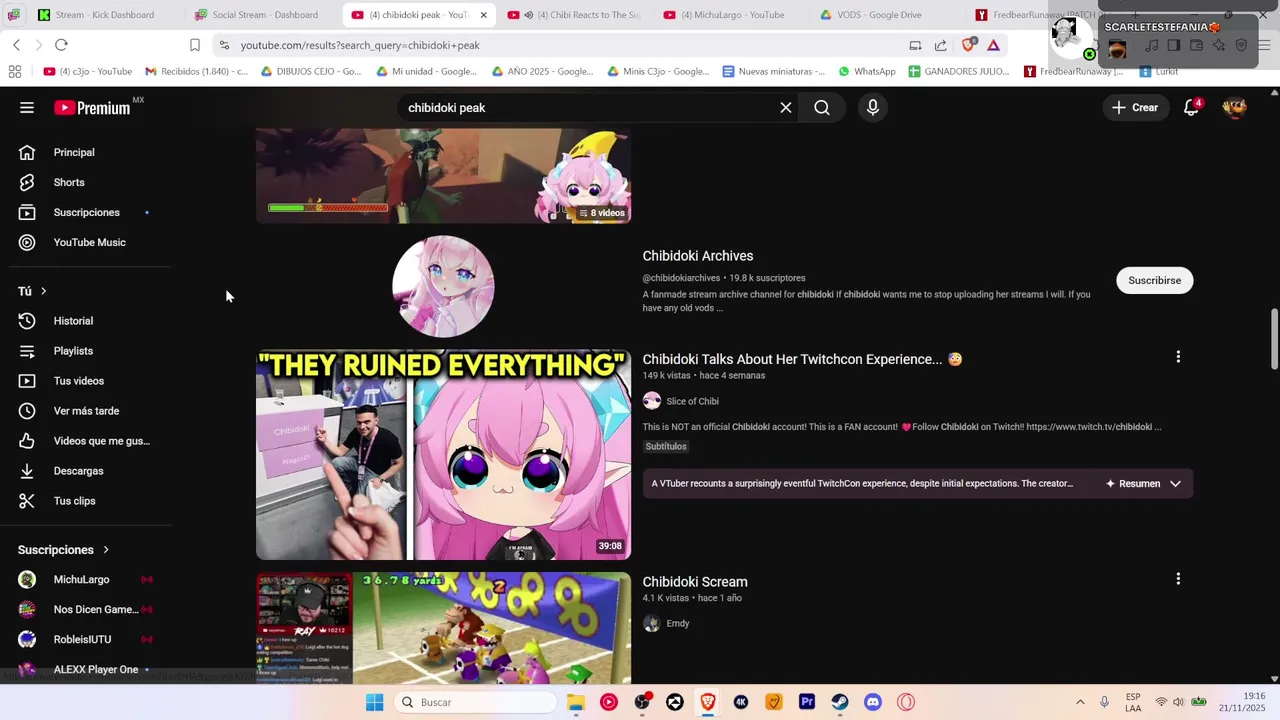
Task: Open (4) c3jo - YouTube bookmark
Action: tap(88, 72)
